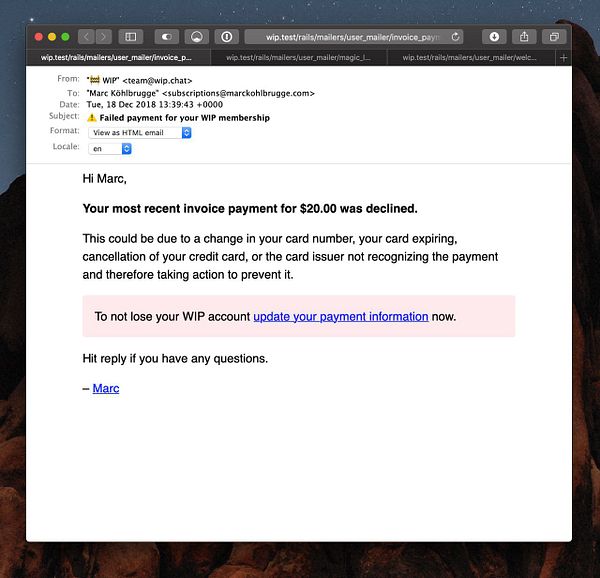Open the 1Password extension icon
The width and height of the screenshot is (600, 578).
pos(227,37)
